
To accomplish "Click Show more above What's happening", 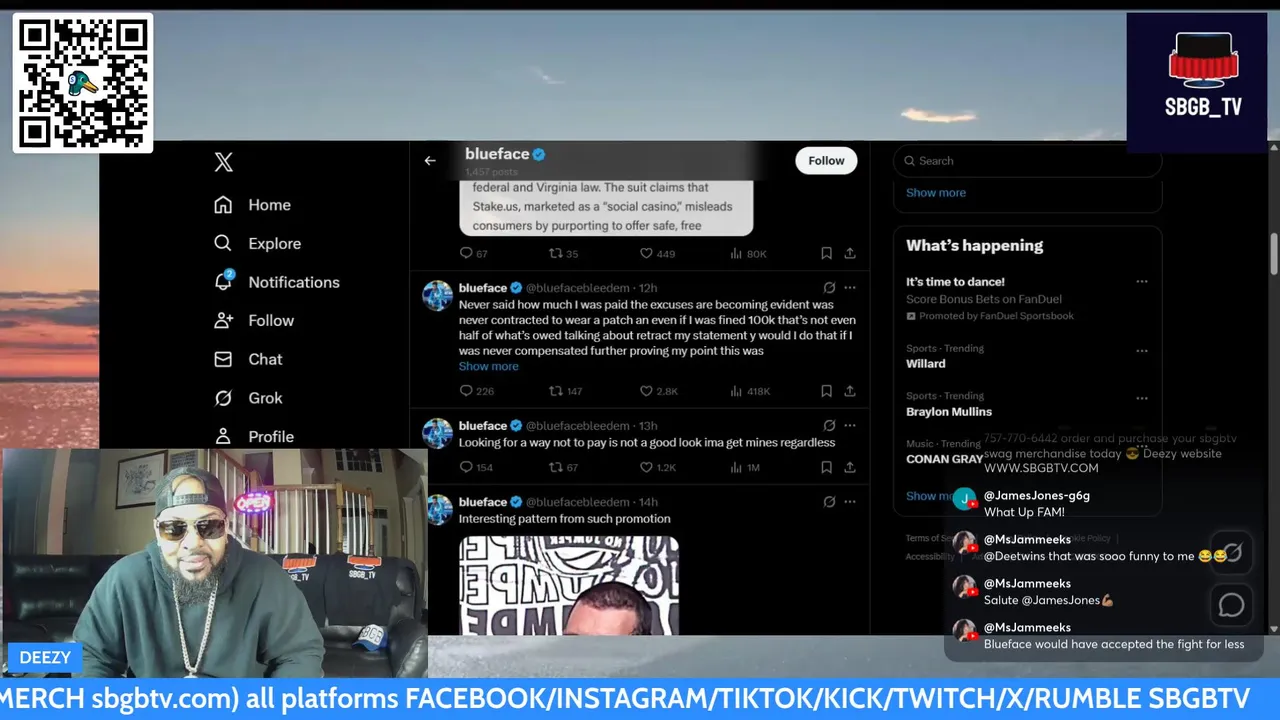I will (x=936, y=193).
